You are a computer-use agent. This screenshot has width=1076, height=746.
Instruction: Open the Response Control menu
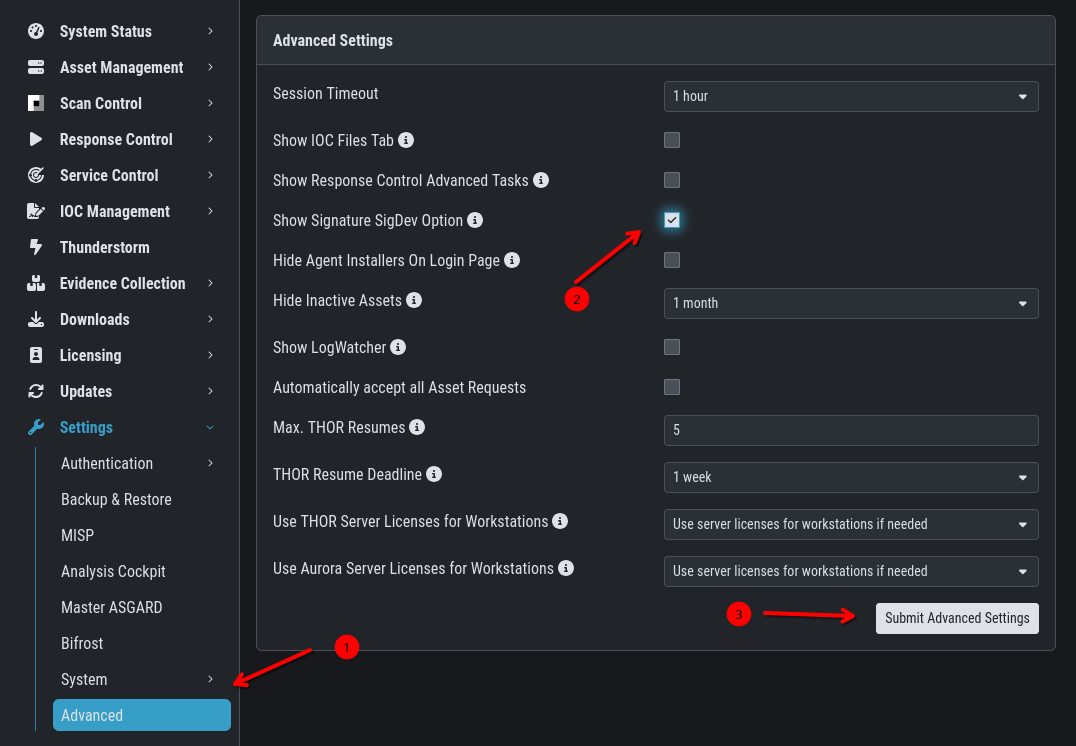click(x=116, y=139)
